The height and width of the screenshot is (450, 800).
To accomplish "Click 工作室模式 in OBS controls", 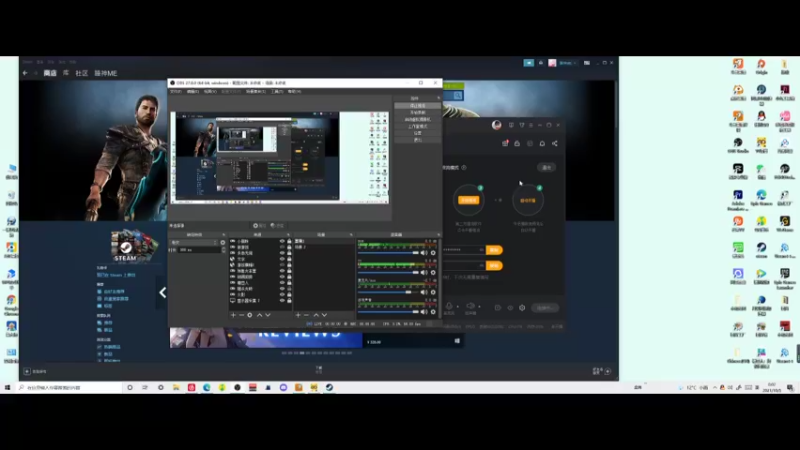I will 417,126.
